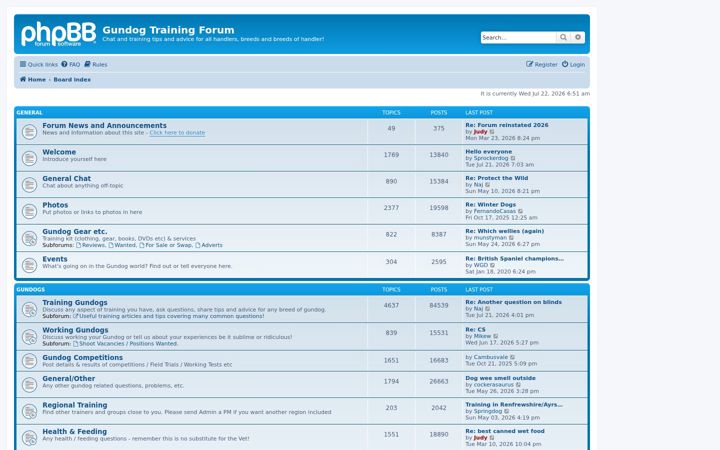
Task: View Cambusvale's profile
Action: tap(491, 357)
